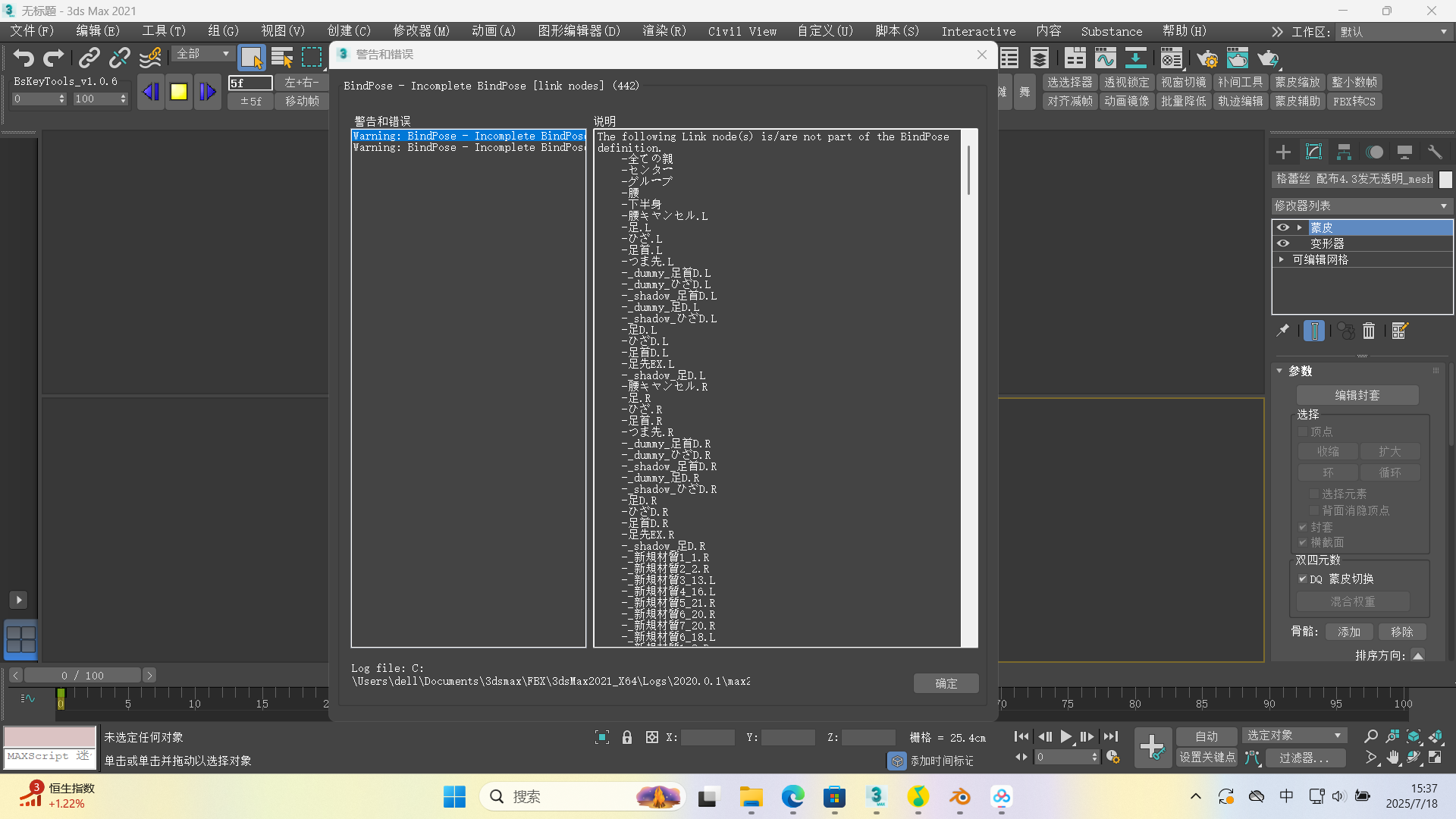Screen dimensions: 1456x819
Task: Expand the 蒙皮 modifier sub-objects
Action: [x=1300, y=227]
